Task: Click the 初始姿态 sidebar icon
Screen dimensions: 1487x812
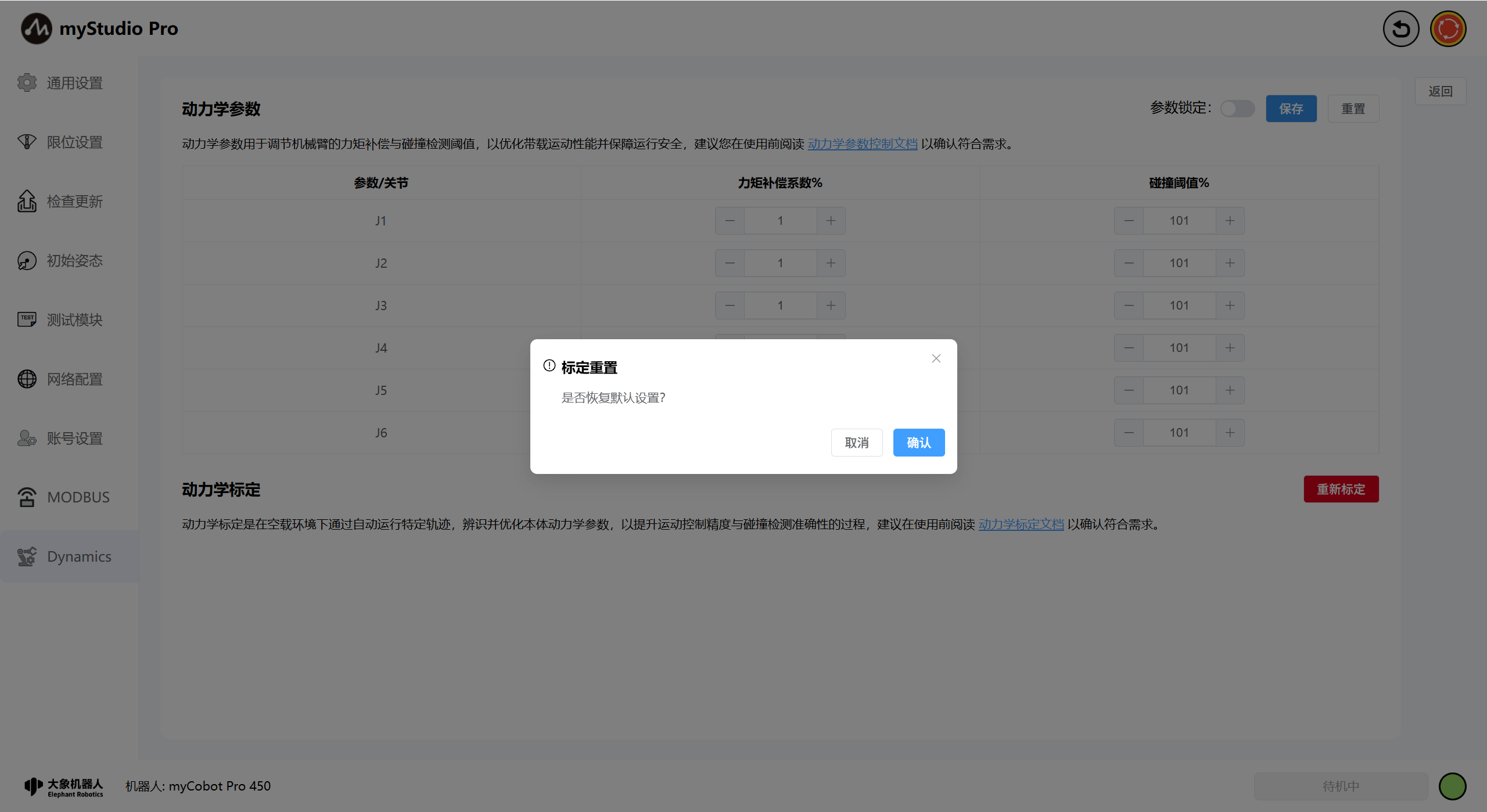Action: coord(27,261)
